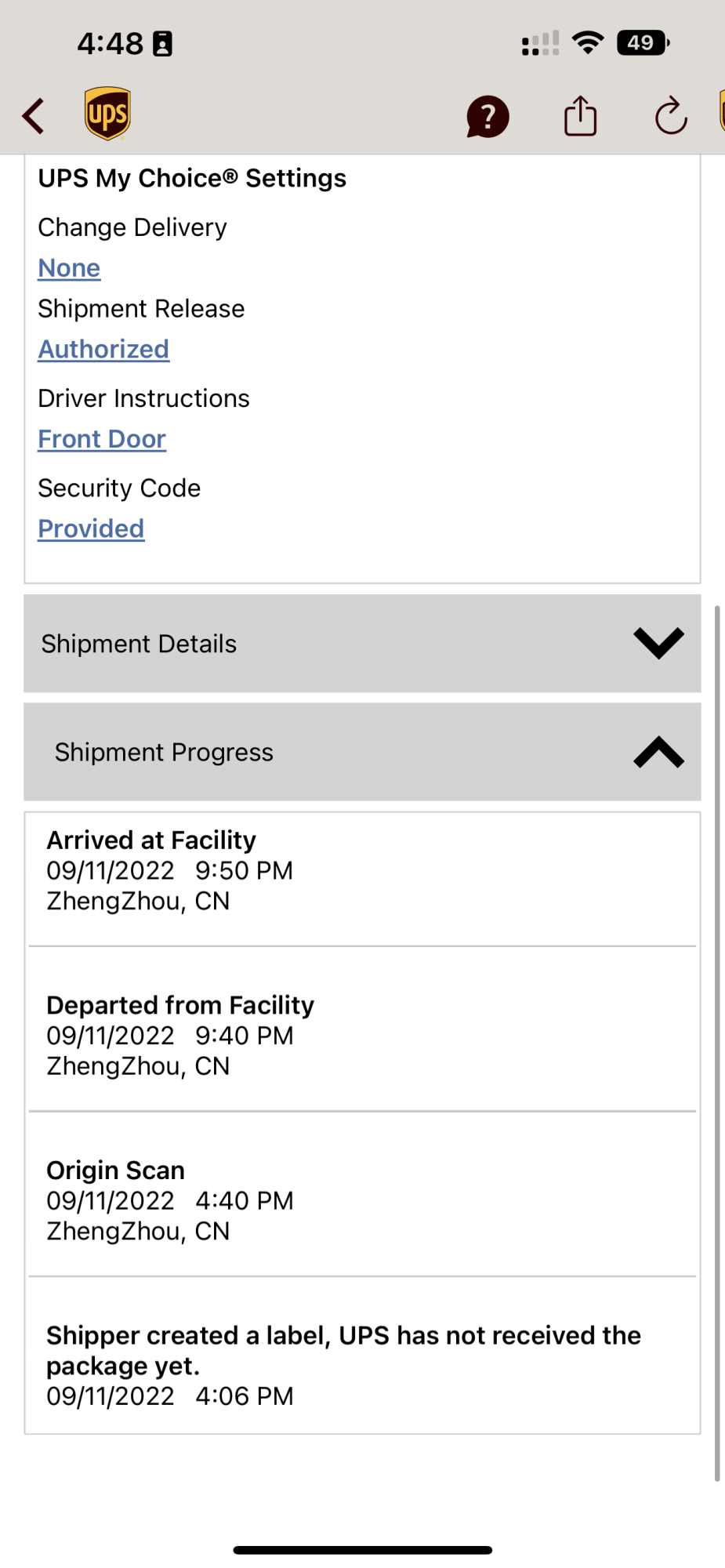The width and height of the screenshot is (725, 1568).
Task: Tap the iOS home indicator bar
Action: tap(362, 1550)
